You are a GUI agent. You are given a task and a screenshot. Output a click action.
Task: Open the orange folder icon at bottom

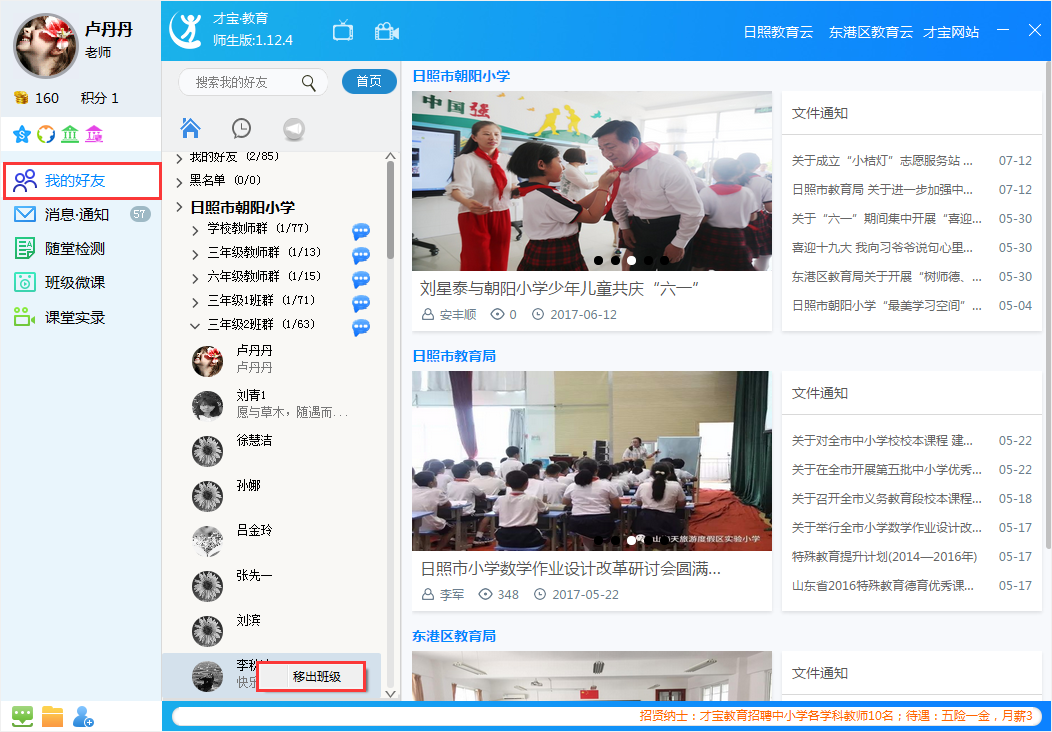pos(52,716)
